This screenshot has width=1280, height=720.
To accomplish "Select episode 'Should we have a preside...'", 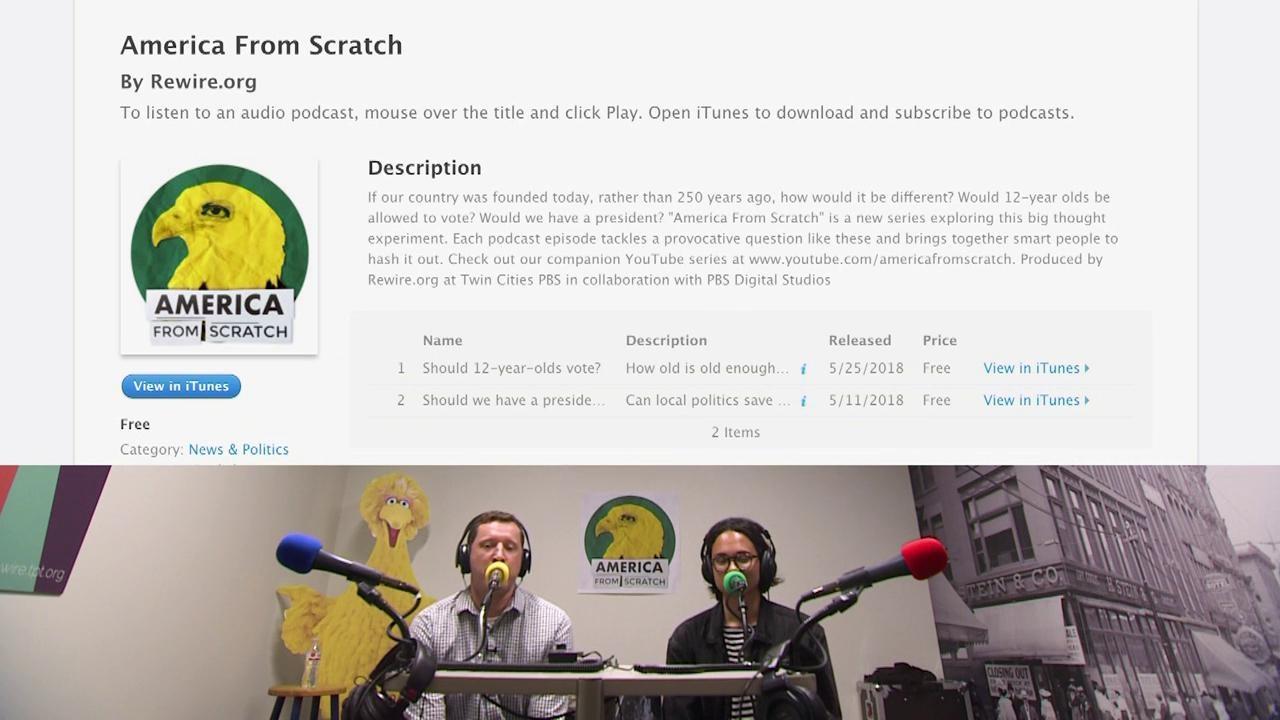I will tap(513, 400).
